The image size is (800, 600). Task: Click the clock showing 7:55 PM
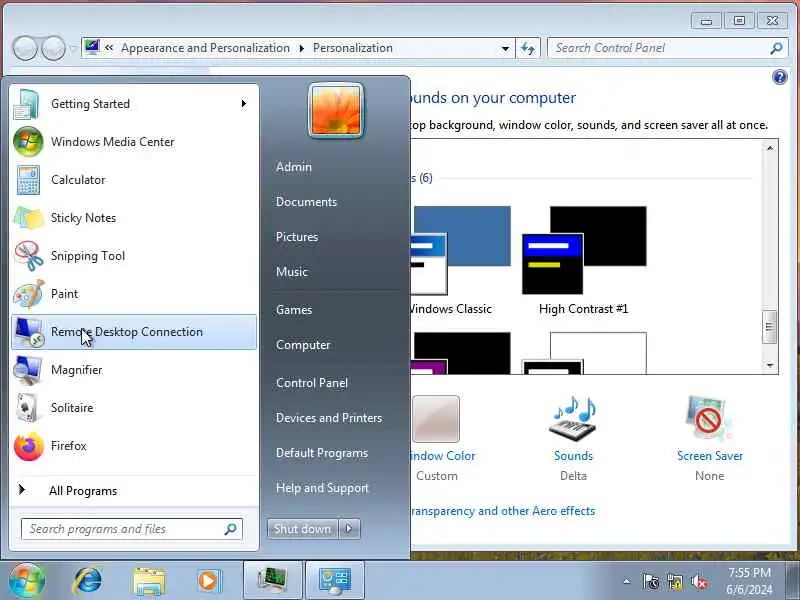[x=749, y=572]
